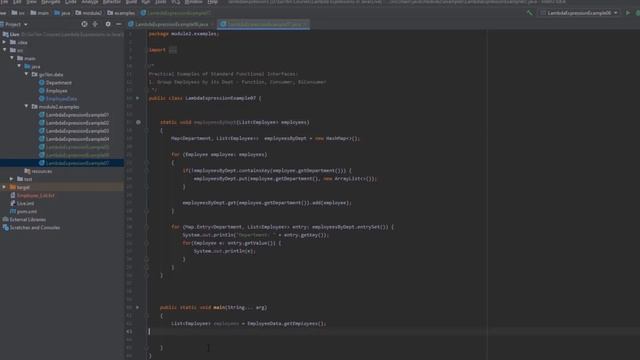Hide the Project panel with minus icon
The width and height of the screenshot is (640, 360).
pyautogui.click(x=118, y=24)
